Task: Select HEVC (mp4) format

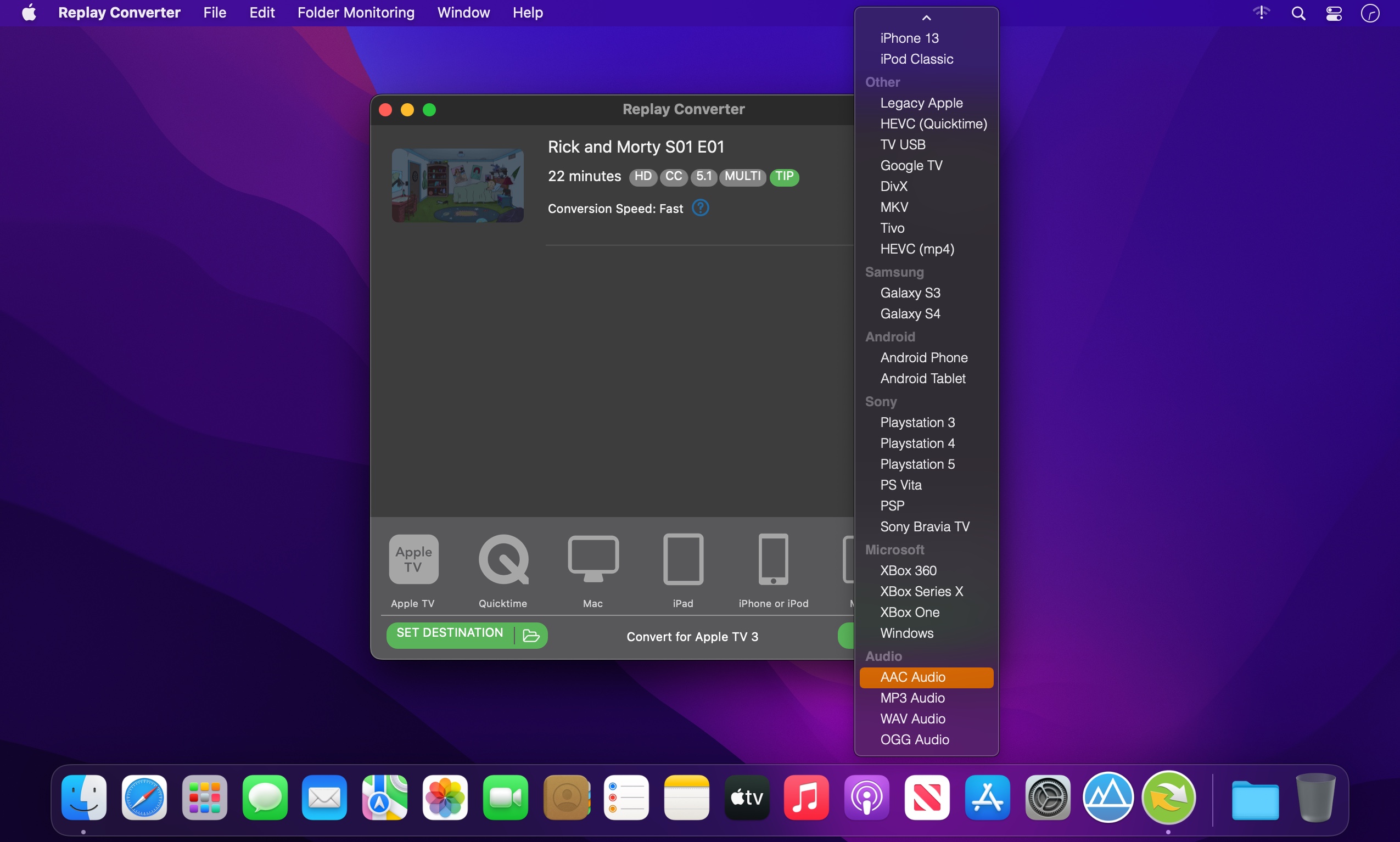Action: (x=926, y=249)
